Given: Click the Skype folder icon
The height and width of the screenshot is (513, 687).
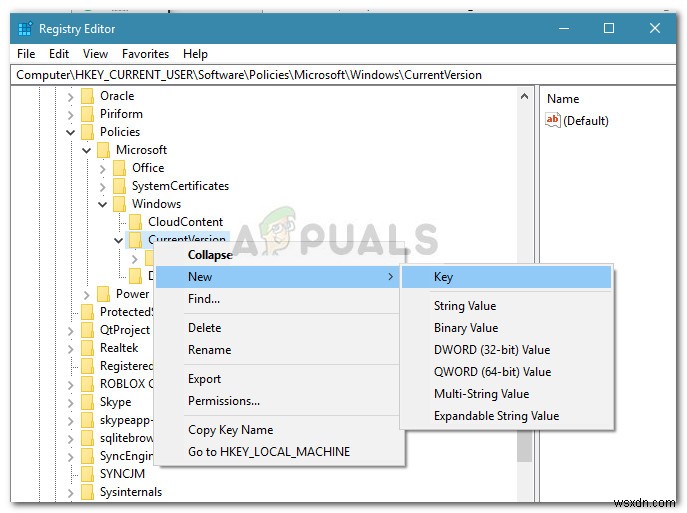Looking at the screenshot, I should 88,402.
